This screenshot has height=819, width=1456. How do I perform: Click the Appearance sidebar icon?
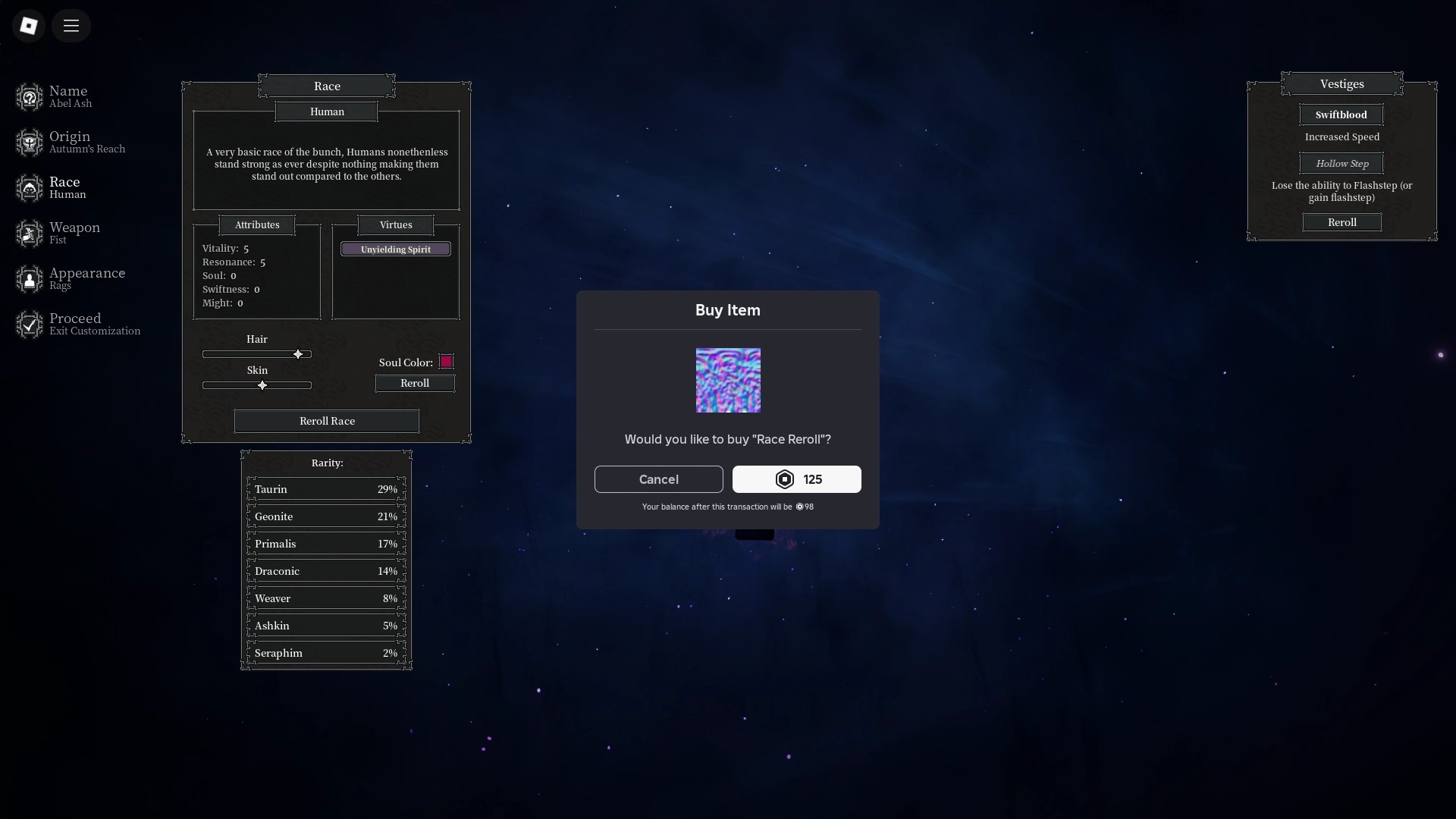click(x=30, y=279)
